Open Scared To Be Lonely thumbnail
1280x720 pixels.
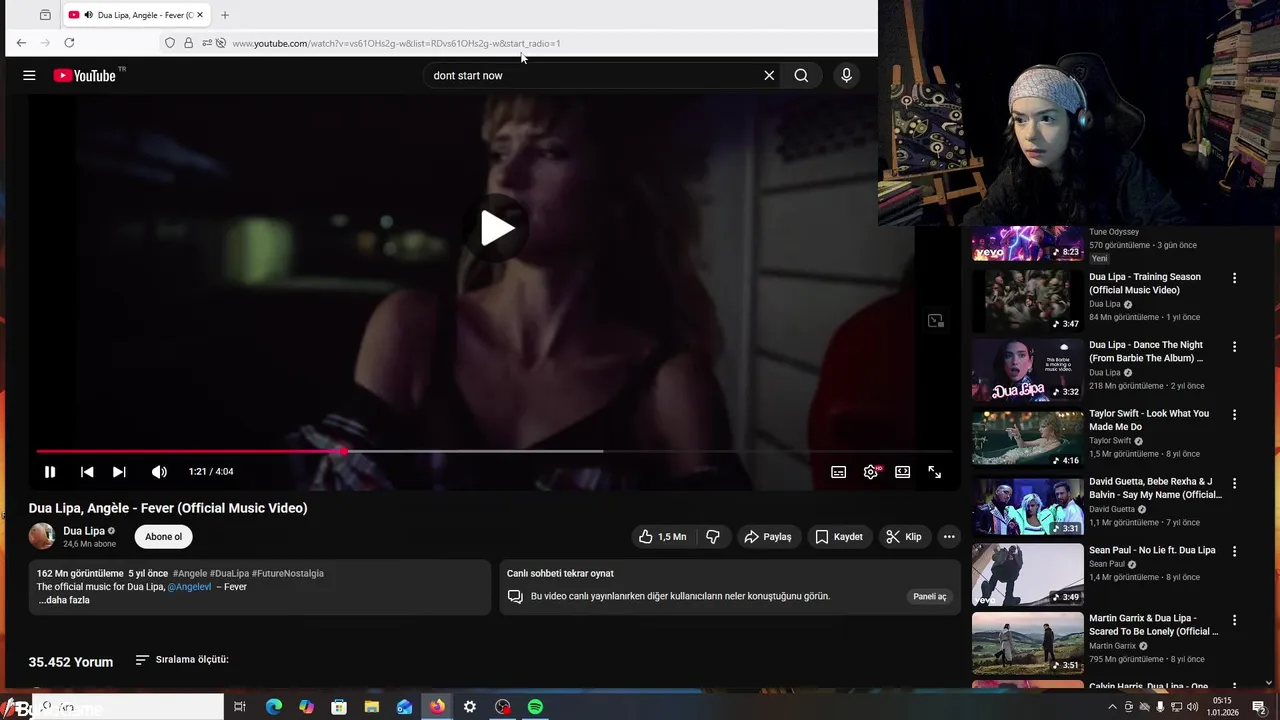click(1028, 643)
